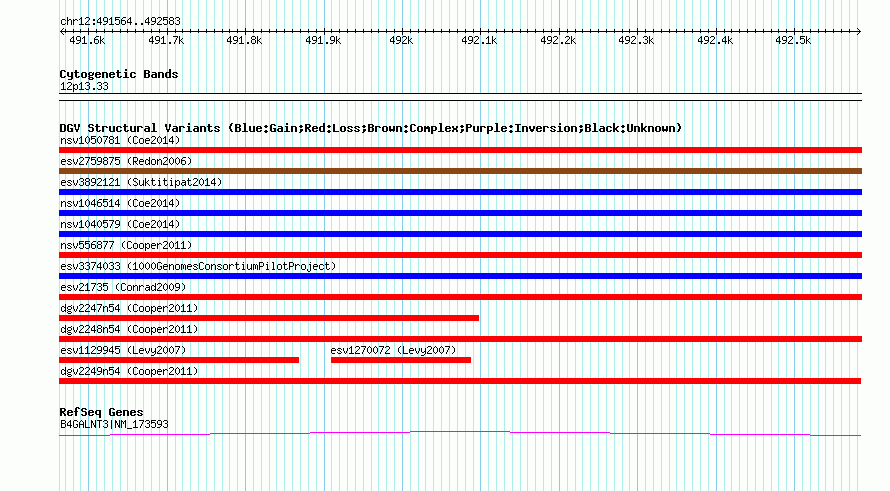Open gene label B4GALNT3|NM_173593
This screenshot has height=491, width=890.
tap(114, 424)
